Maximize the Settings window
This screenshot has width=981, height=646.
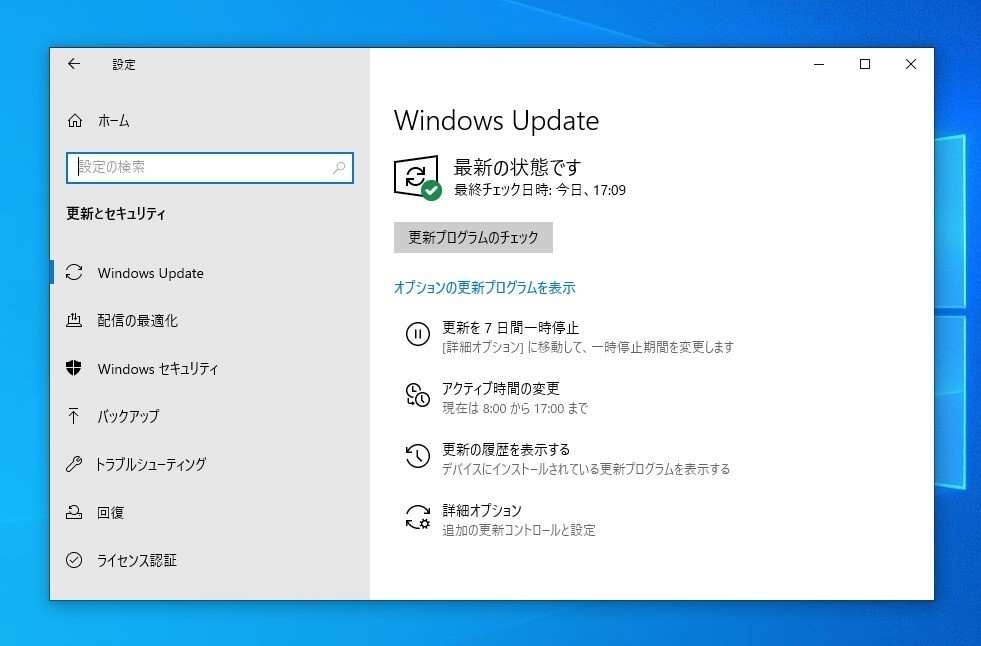coord(865,64)
